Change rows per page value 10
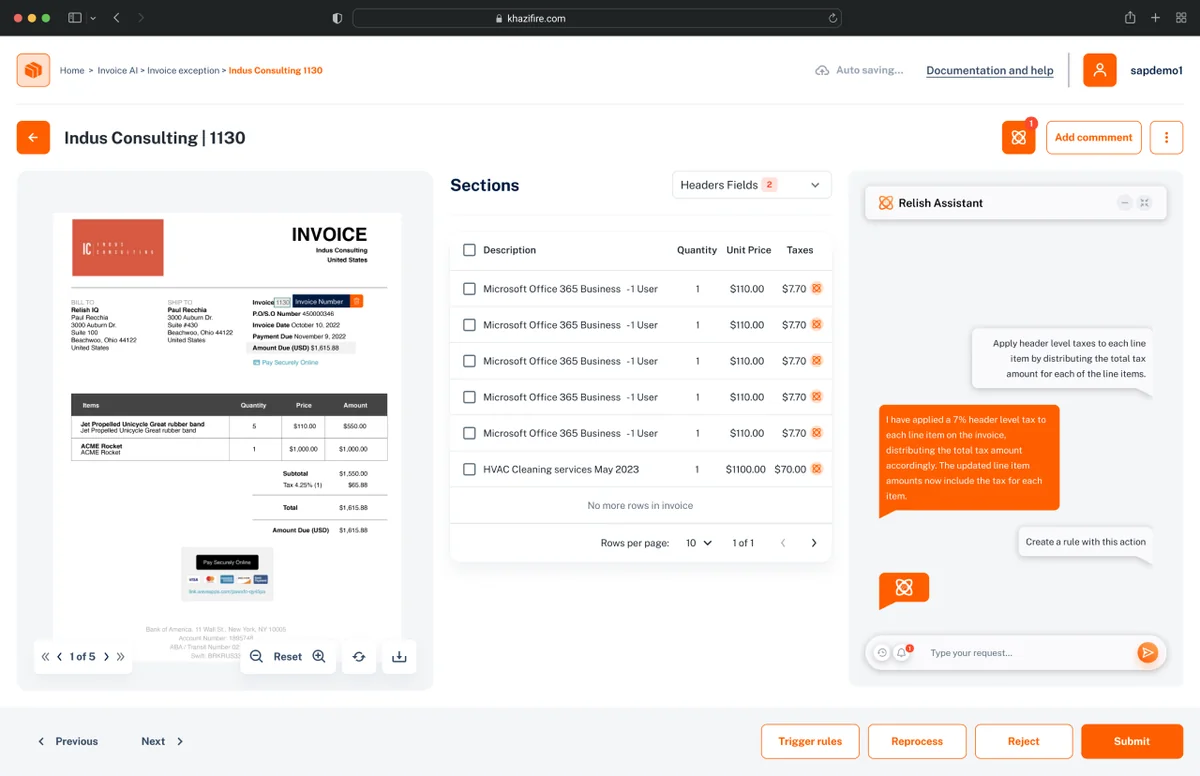Viewport: 1200px width, 776px height. coord(699,543)
